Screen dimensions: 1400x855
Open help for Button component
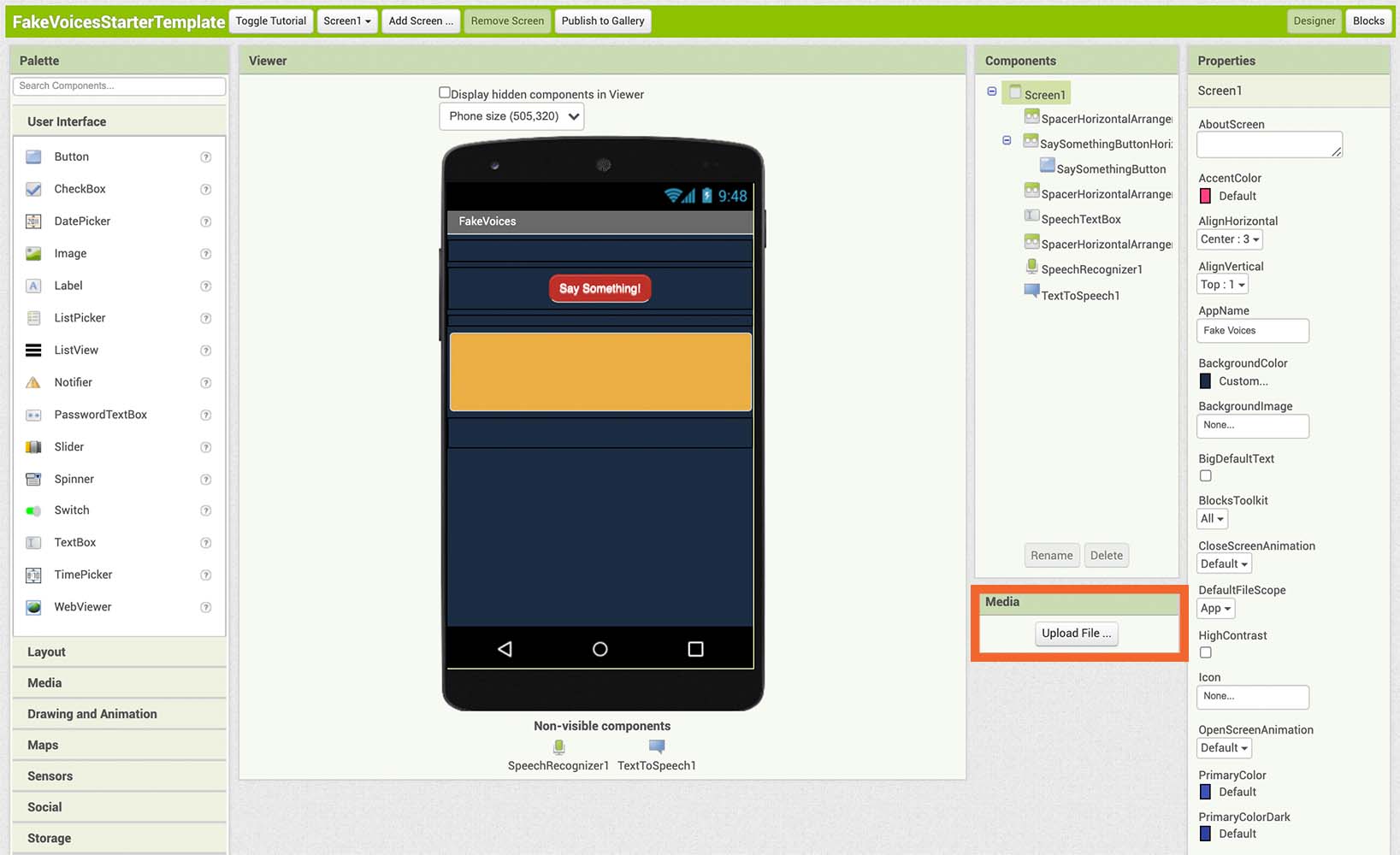click(x=205, y=157)
